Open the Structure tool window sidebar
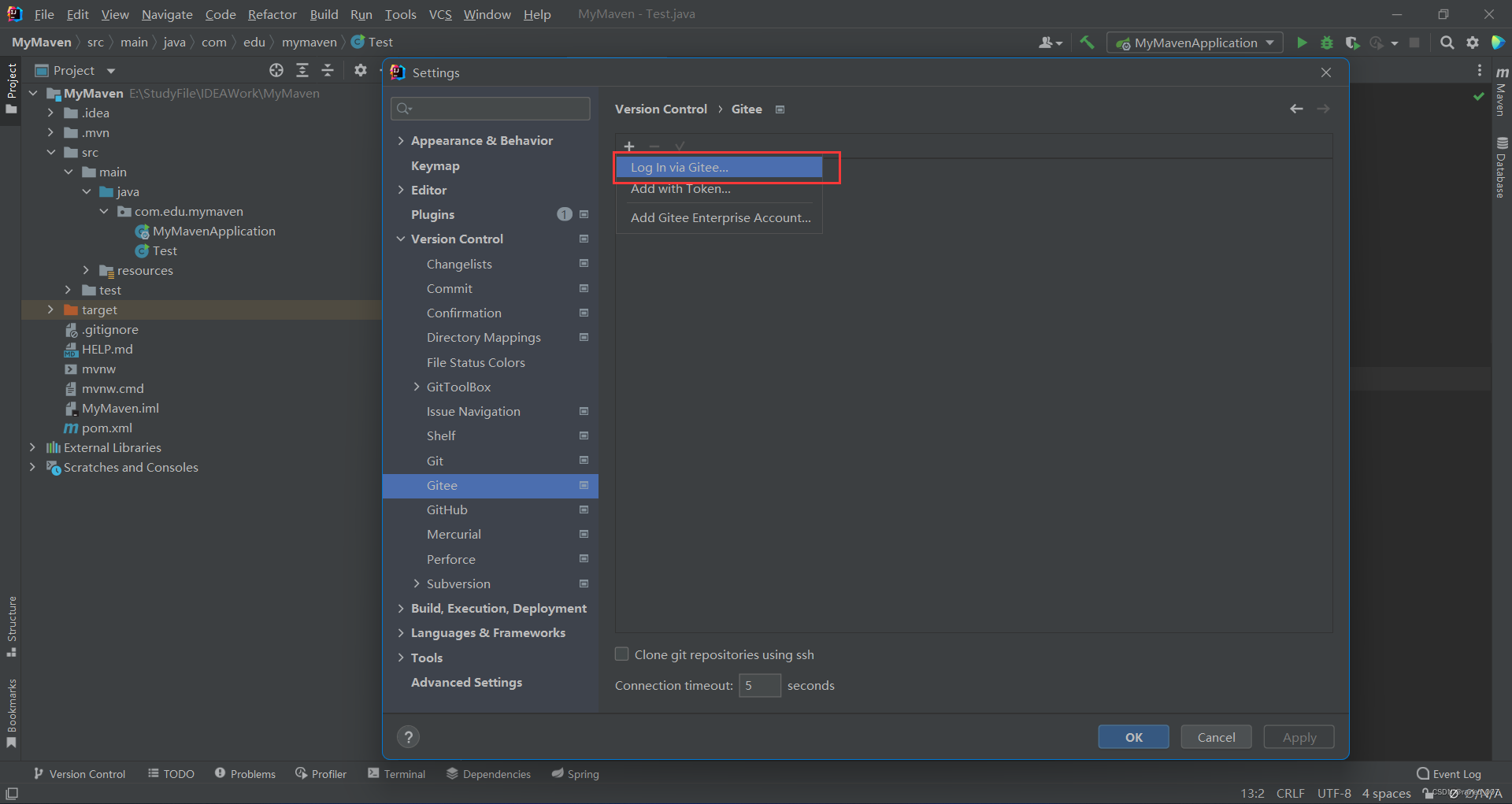 tap(12, 626)
